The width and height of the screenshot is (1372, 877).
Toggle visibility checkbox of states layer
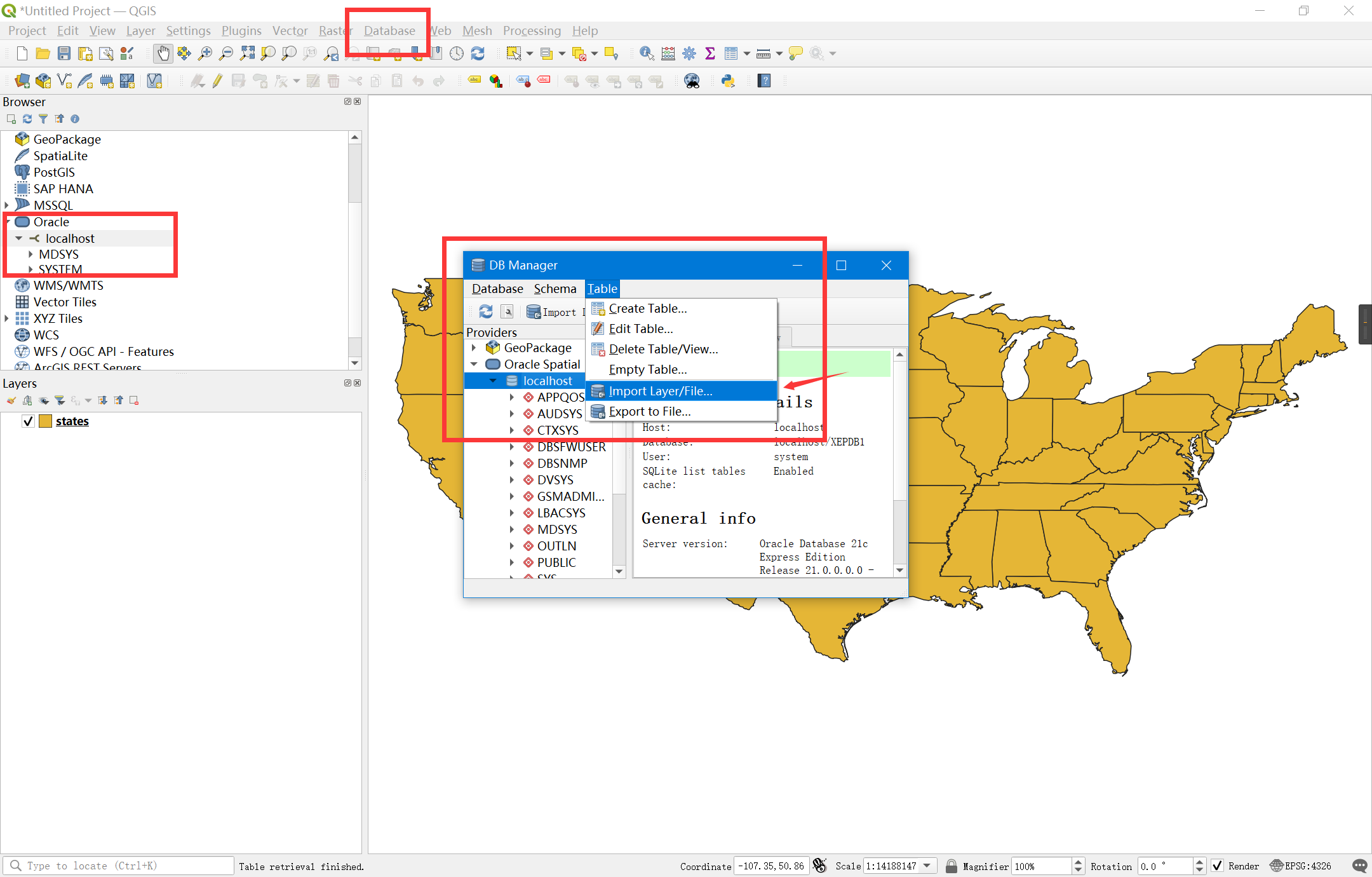tap(28, 421)
